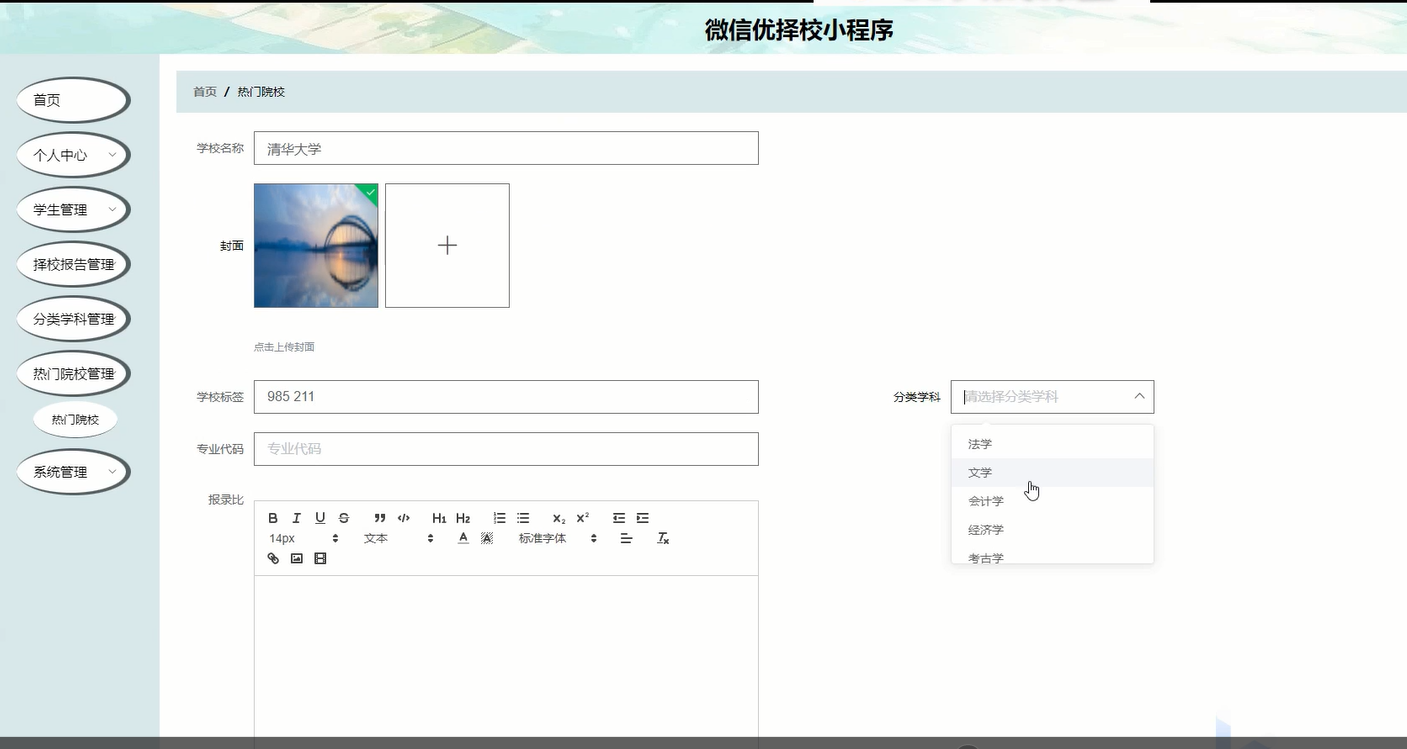Go to 首页 in the sidebar
Screen dimensions: 1407x749
click(73, 100)
